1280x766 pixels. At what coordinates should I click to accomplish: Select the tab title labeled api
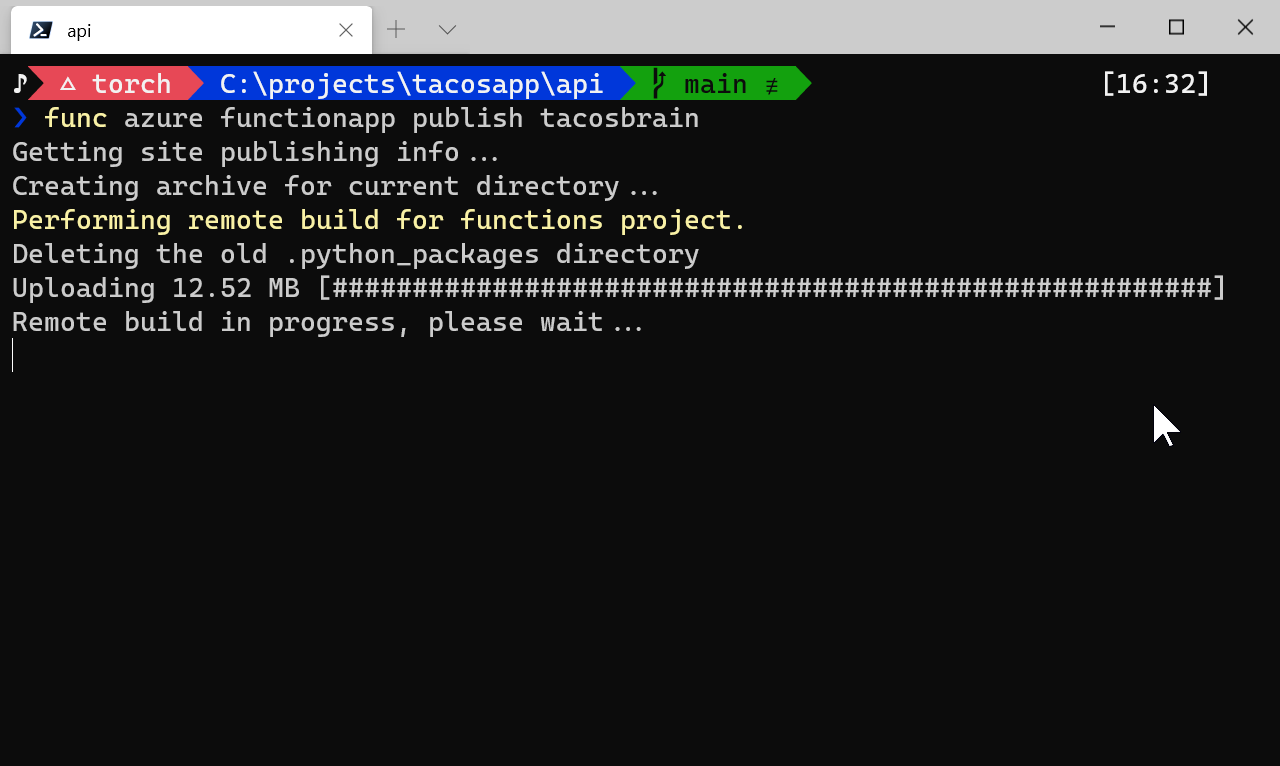pos(77,31)
